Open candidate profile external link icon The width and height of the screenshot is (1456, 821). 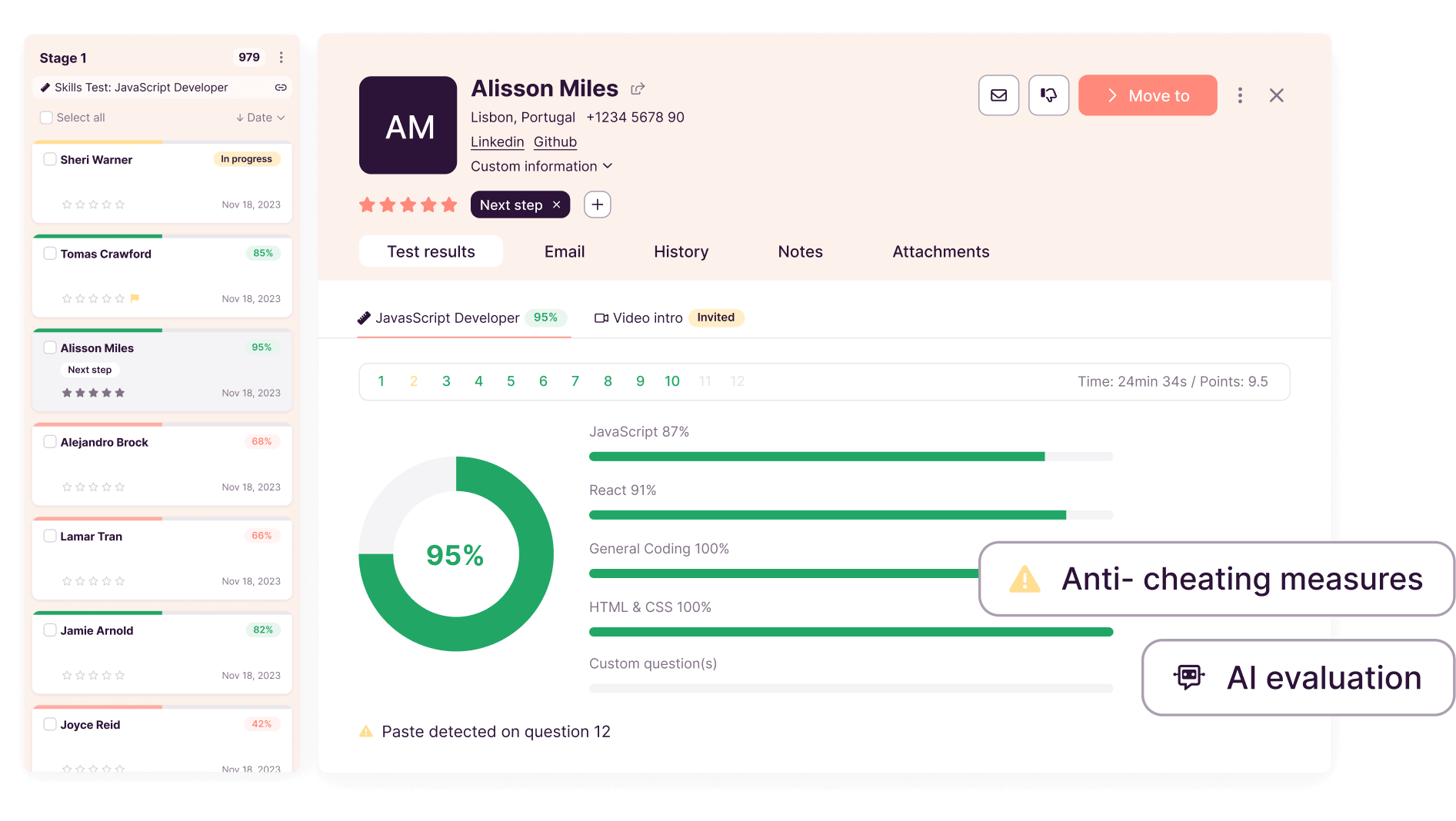[x=638, y=89]
